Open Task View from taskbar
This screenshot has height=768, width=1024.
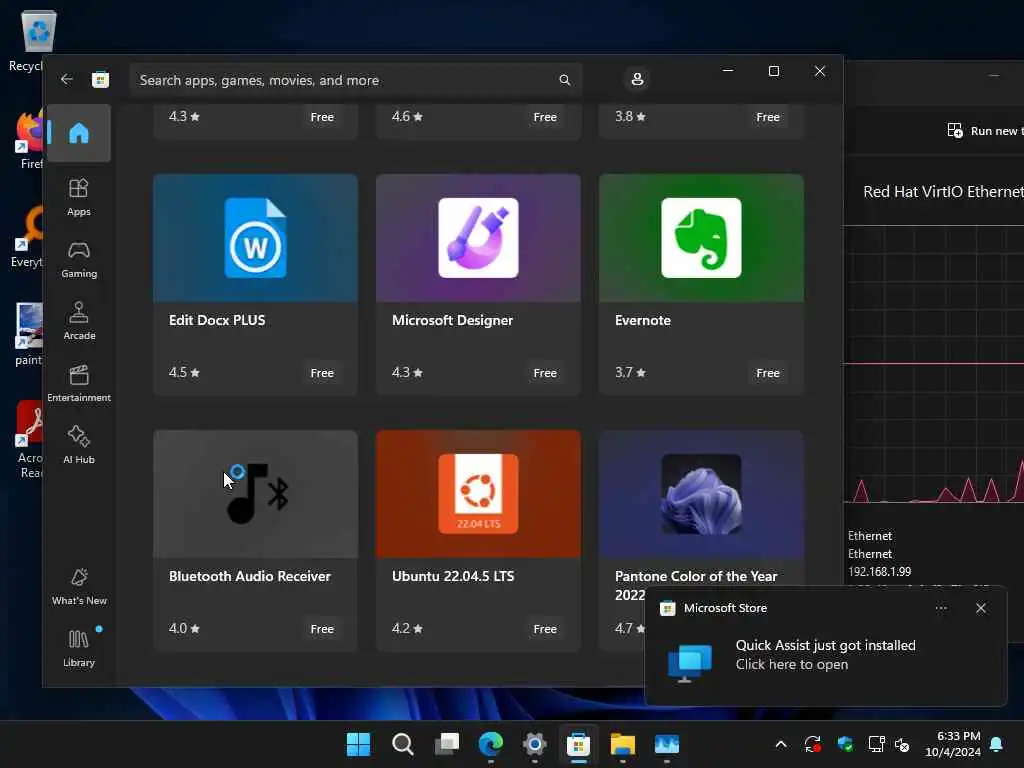[x=447, y=744]
